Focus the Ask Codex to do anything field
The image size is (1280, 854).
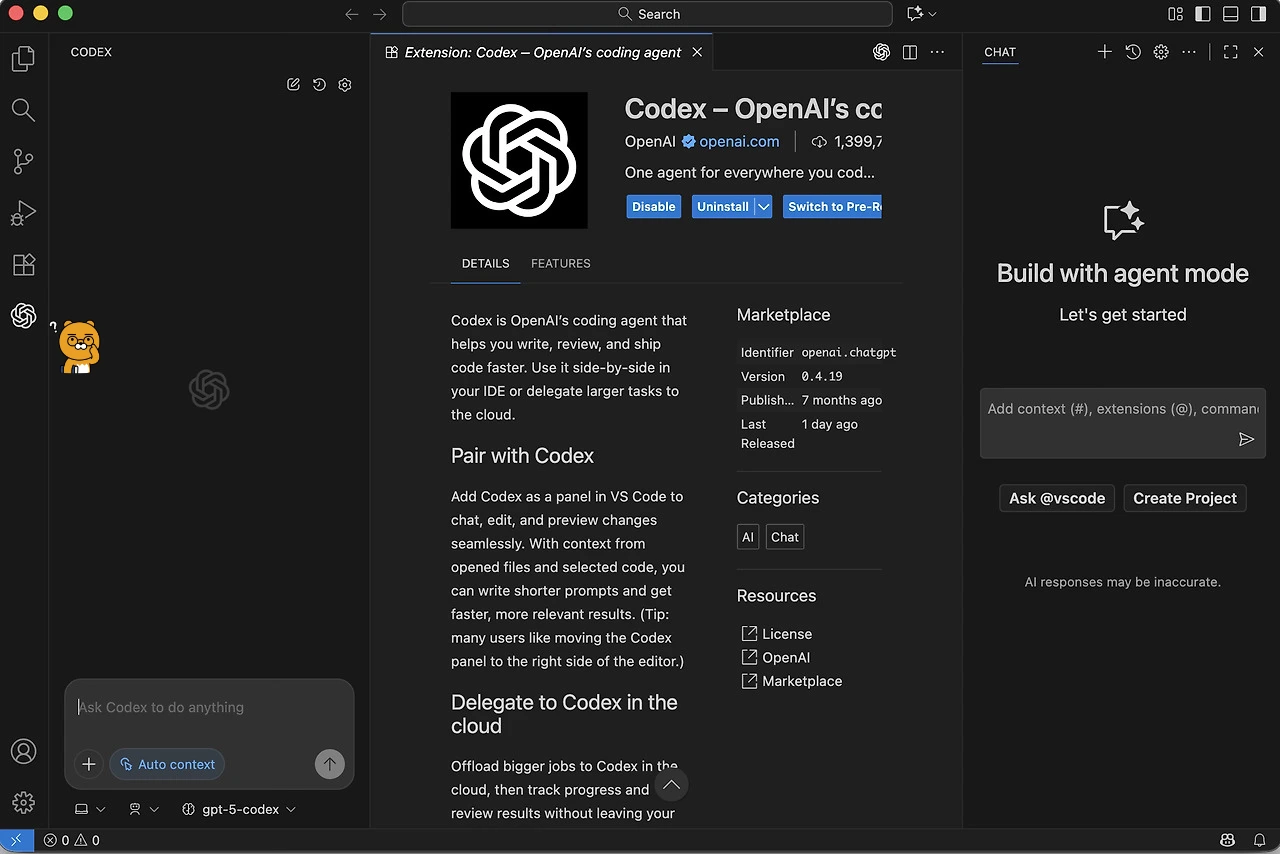click(x=210, y=708)
